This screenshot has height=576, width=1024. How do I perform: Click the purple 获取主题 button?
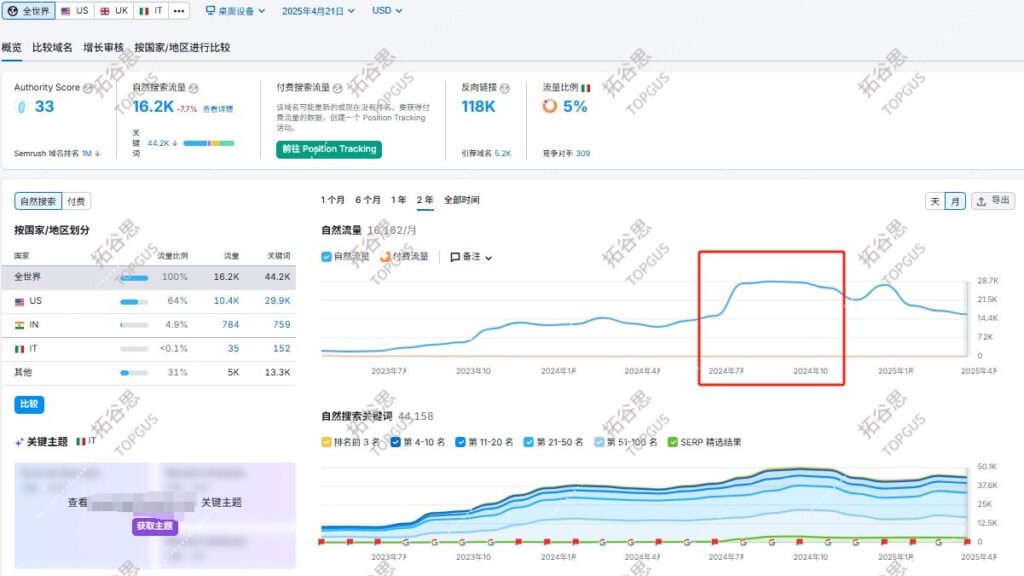pos(155,526)
